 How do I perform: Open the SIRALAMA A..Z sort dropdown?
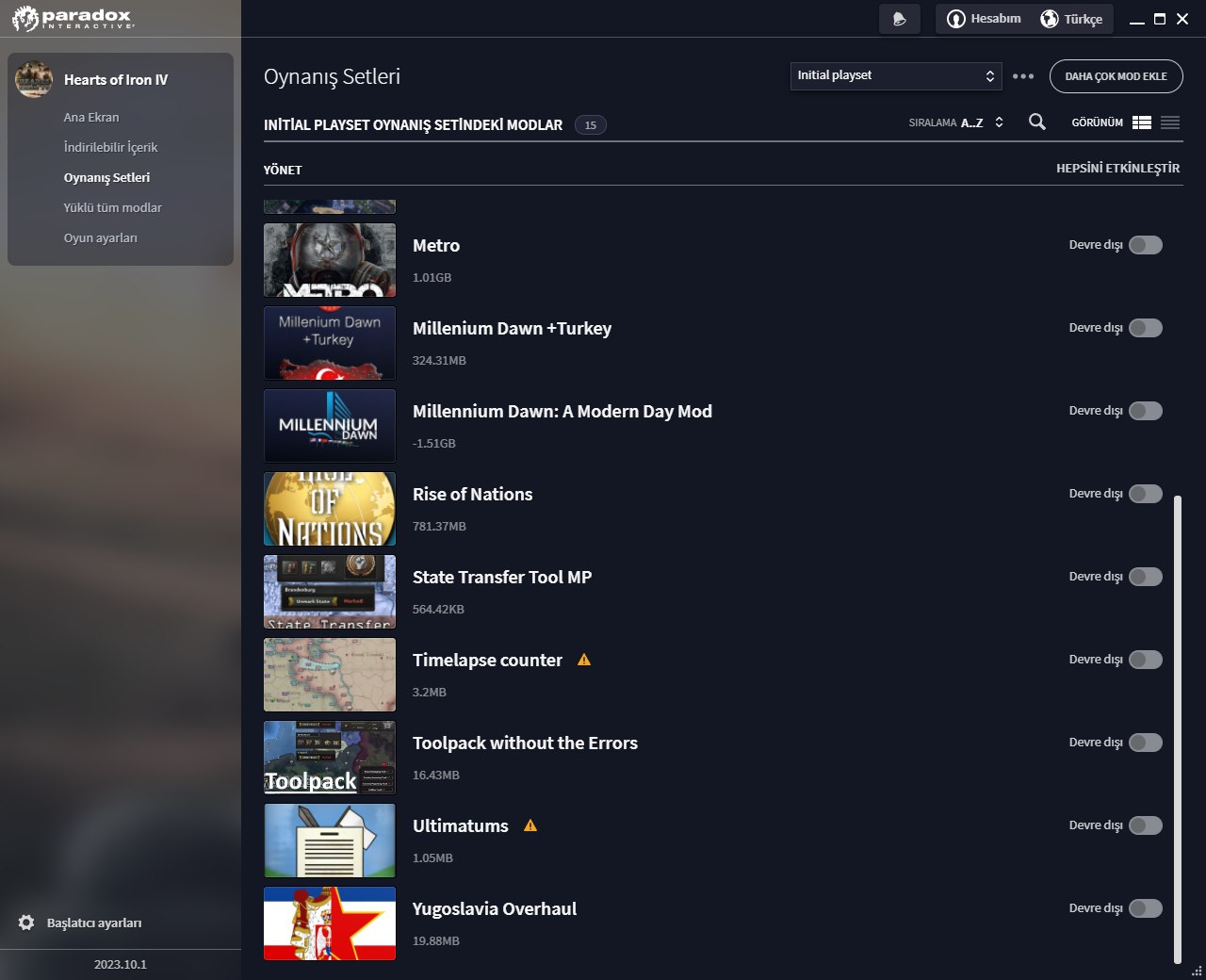[x=956, y=122]
